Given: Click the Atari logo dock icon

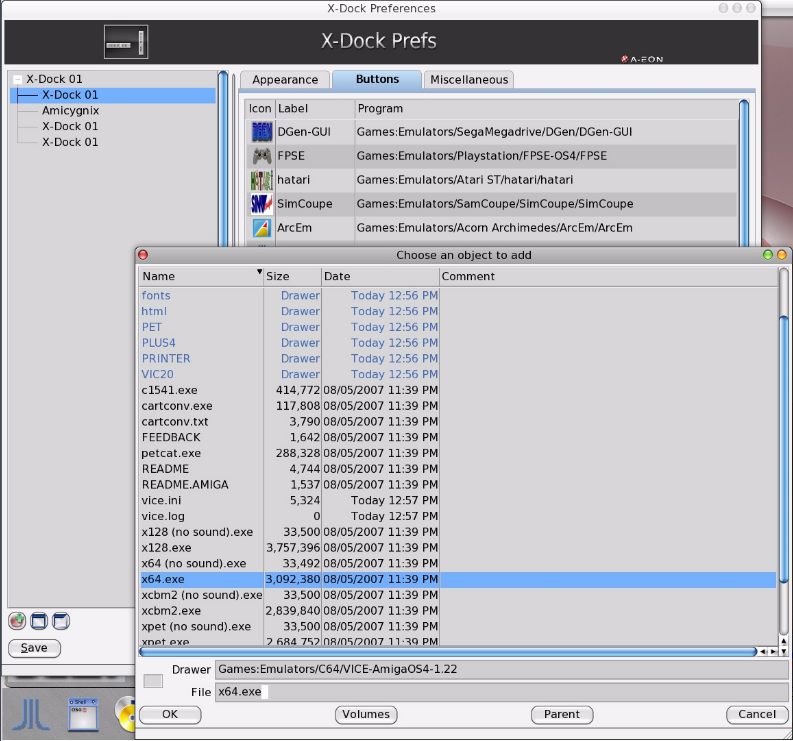Looking at the screenshot, I should pos(30,714).
